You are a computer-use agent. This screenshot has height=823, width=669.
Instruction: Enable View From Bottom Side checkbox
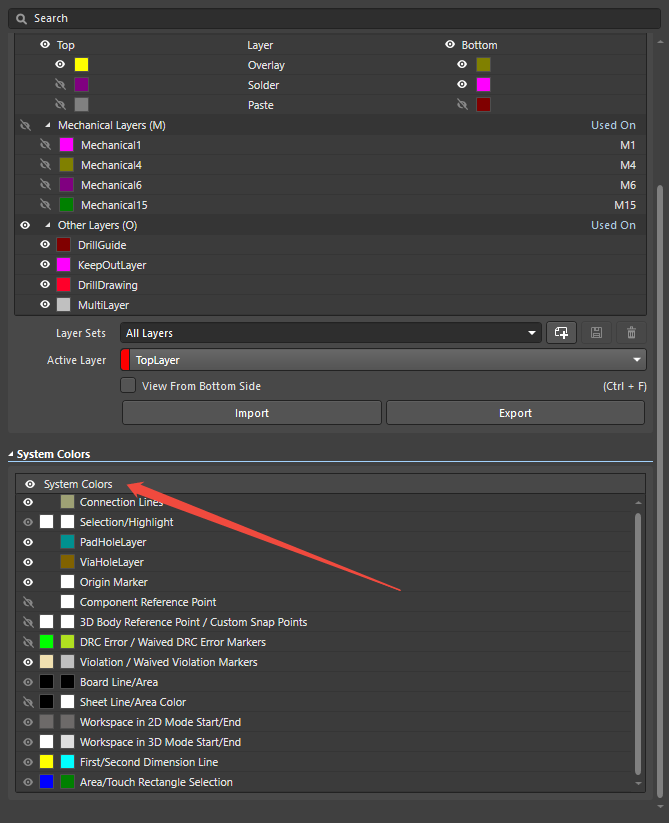(x=128, y=386)
